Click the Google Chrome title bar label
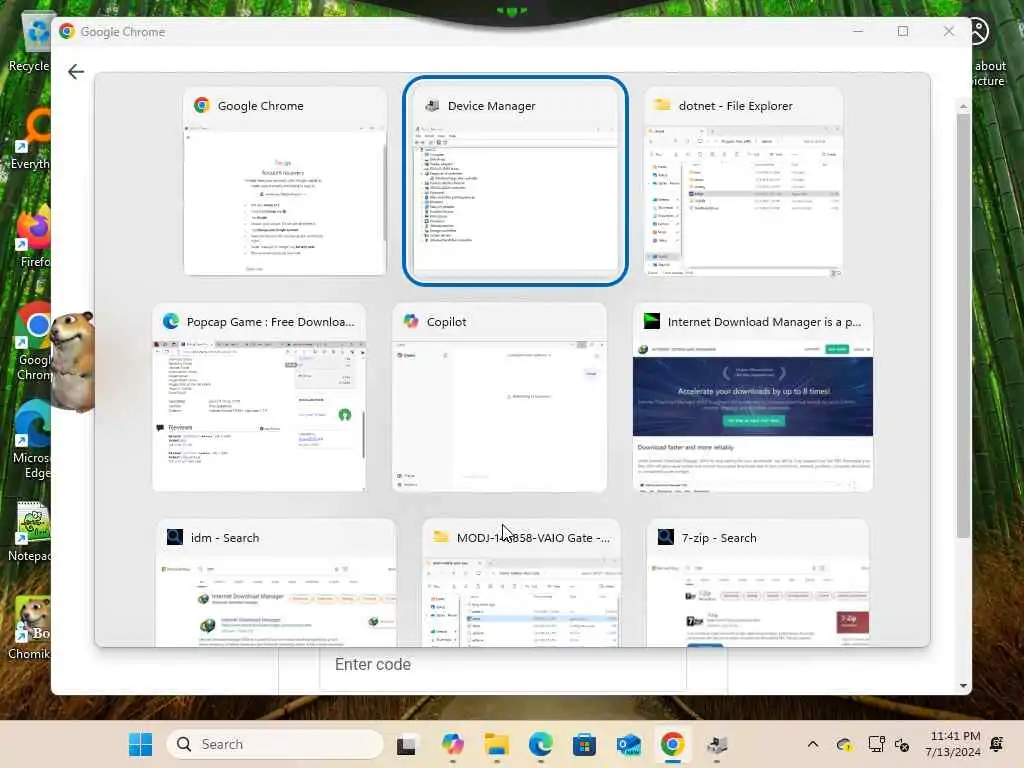1024x768 pixels. point(122,31)
